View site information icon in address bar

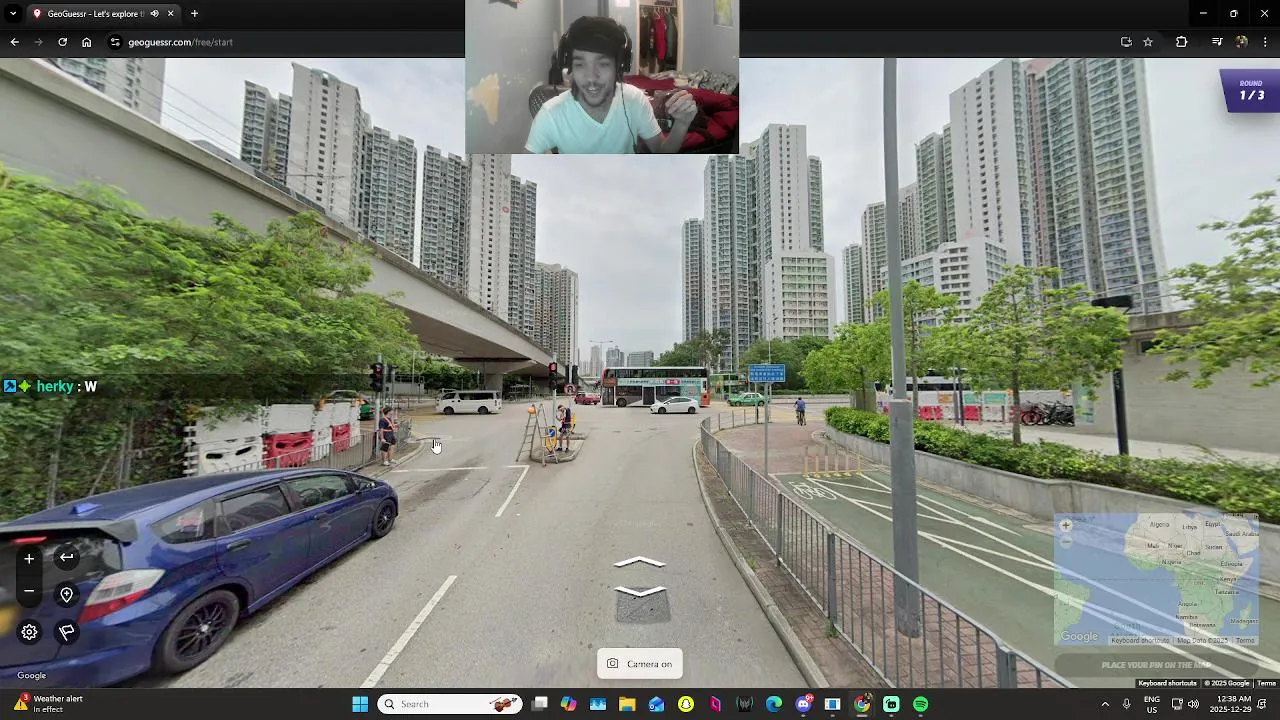[115, 42]
